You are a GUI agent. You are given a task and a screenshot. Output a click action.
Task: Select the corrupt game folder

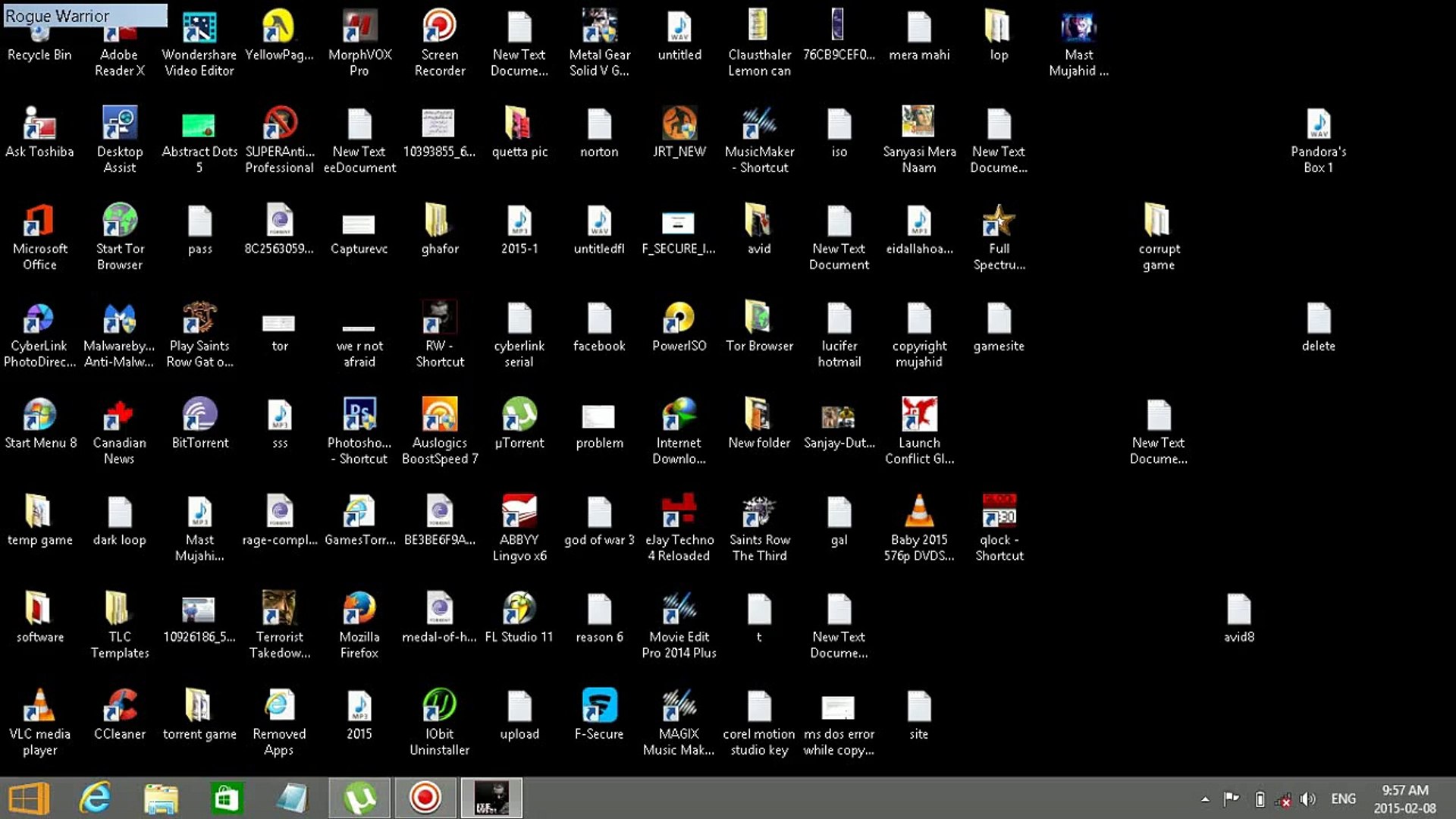1158,238
